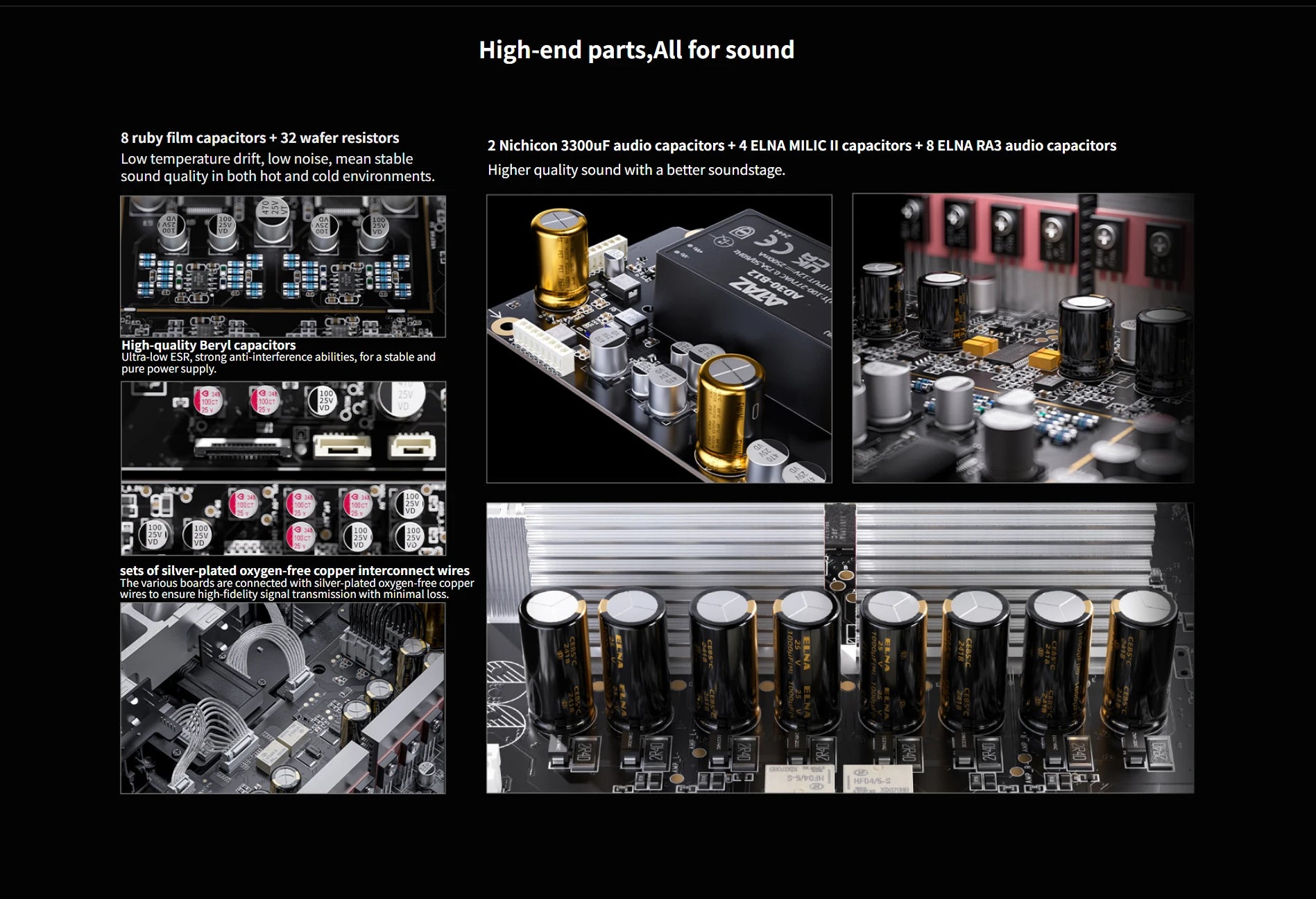Viewport: 1316px width, 899px height.
Task: Open lower Beryl image with pink capacitors
Action: coord(282,519)
